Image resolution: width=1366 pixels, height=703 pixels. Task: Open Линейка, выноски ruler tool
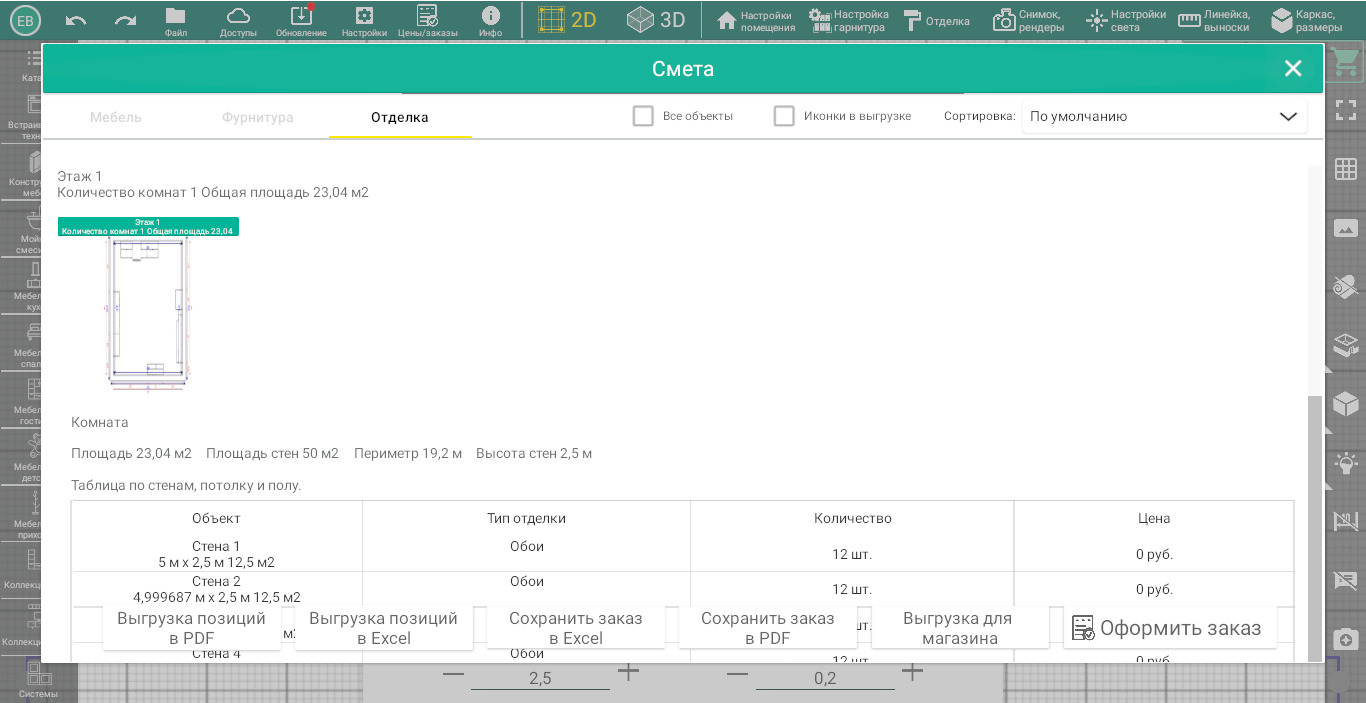(1214, 20)
